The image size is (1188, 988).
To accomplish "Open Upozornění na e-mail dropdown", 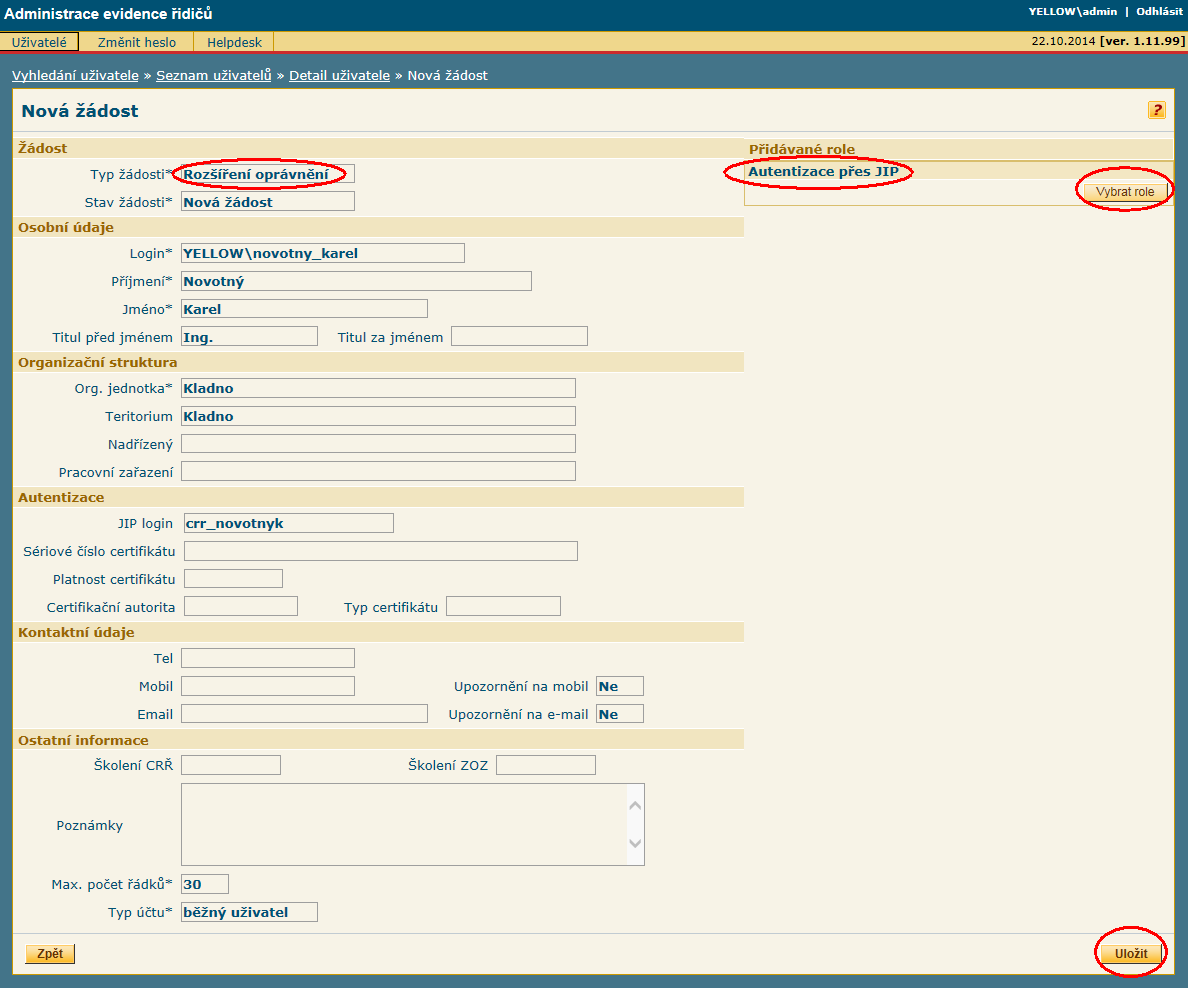I will click(x=620, y=714).
